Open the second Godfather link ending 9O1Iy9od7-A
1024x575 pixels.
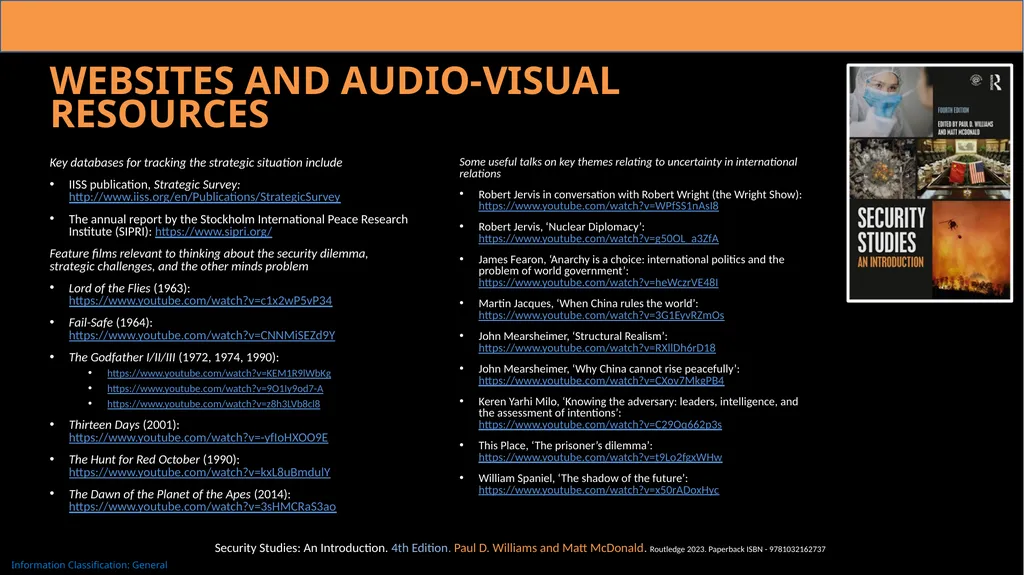click(x=215, y=388)
